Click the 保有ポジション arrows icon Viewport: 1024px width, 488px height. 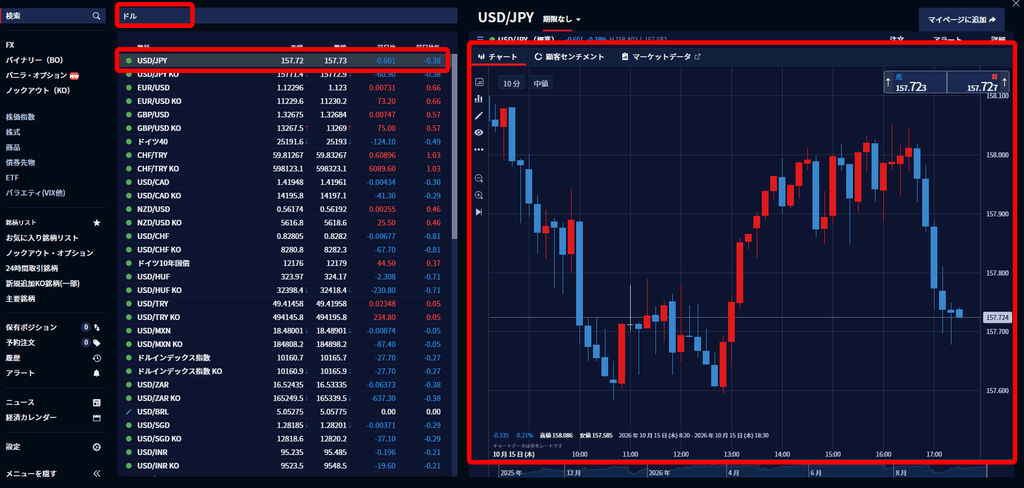coord(97,327)
